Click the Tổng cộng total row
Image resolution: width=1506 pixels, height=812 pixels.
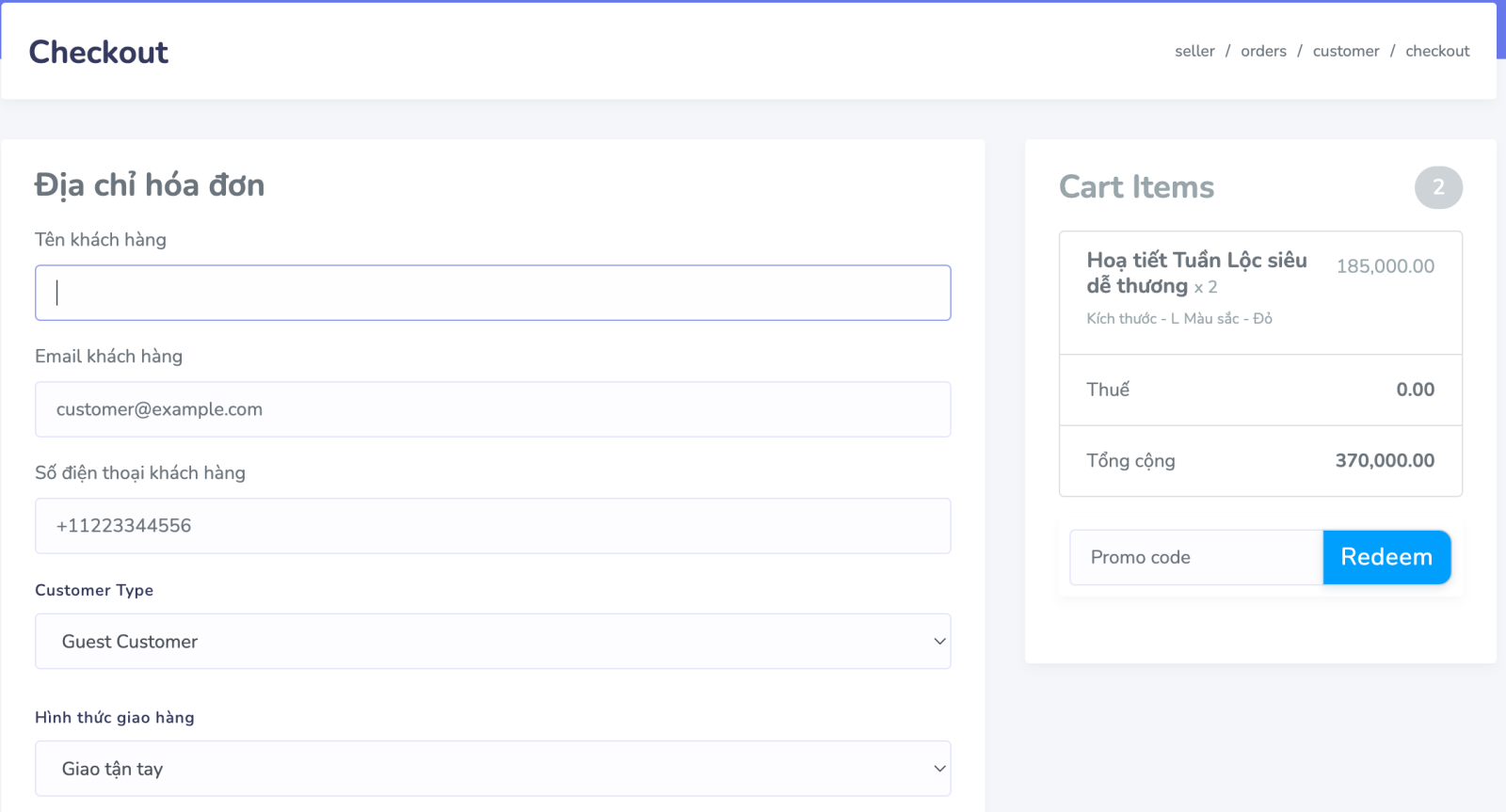tap(1259, 461)
